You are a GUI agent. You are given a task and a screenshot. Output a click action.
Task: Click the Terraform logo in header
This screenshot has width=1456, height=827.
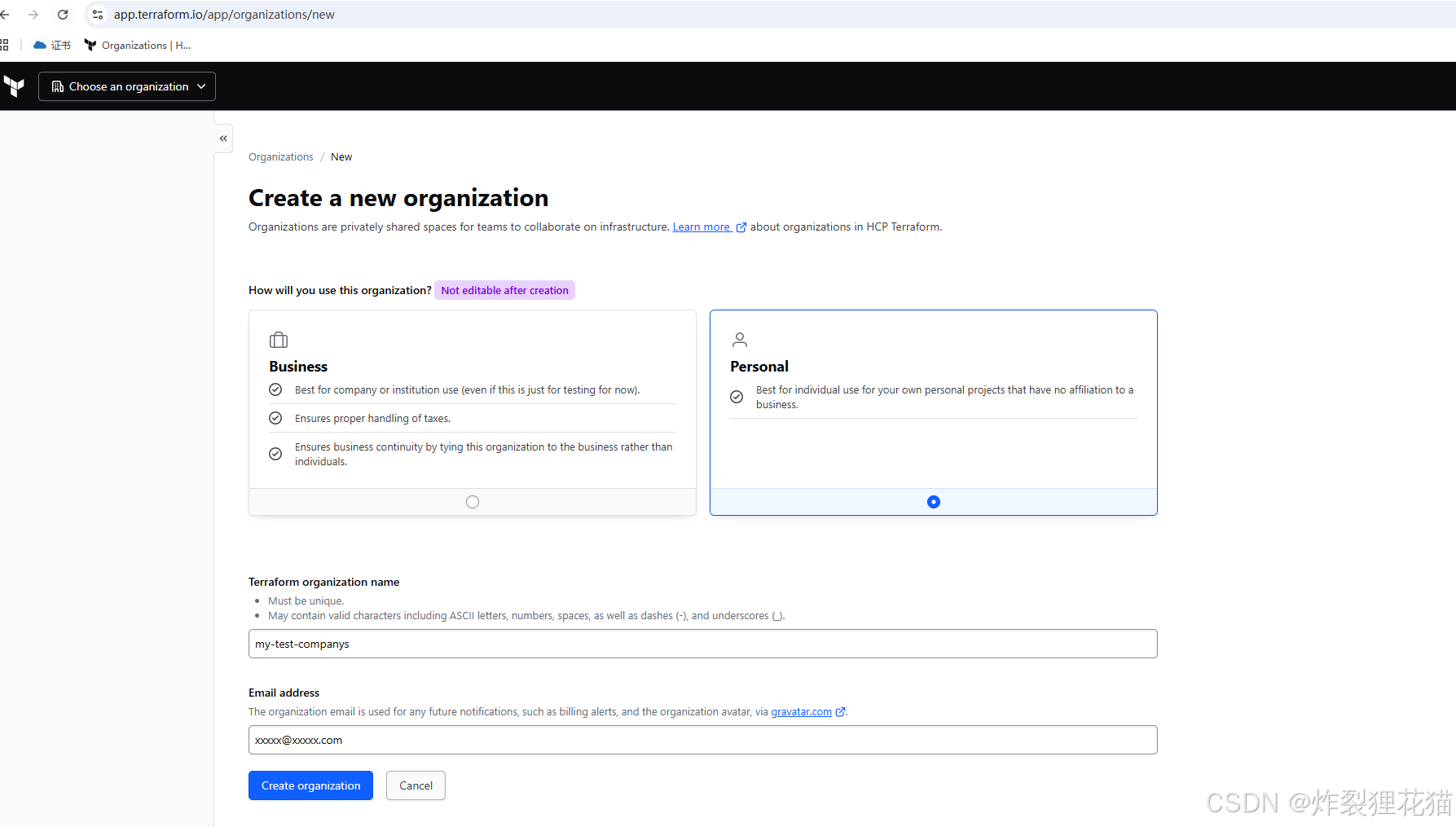point(14,86)
